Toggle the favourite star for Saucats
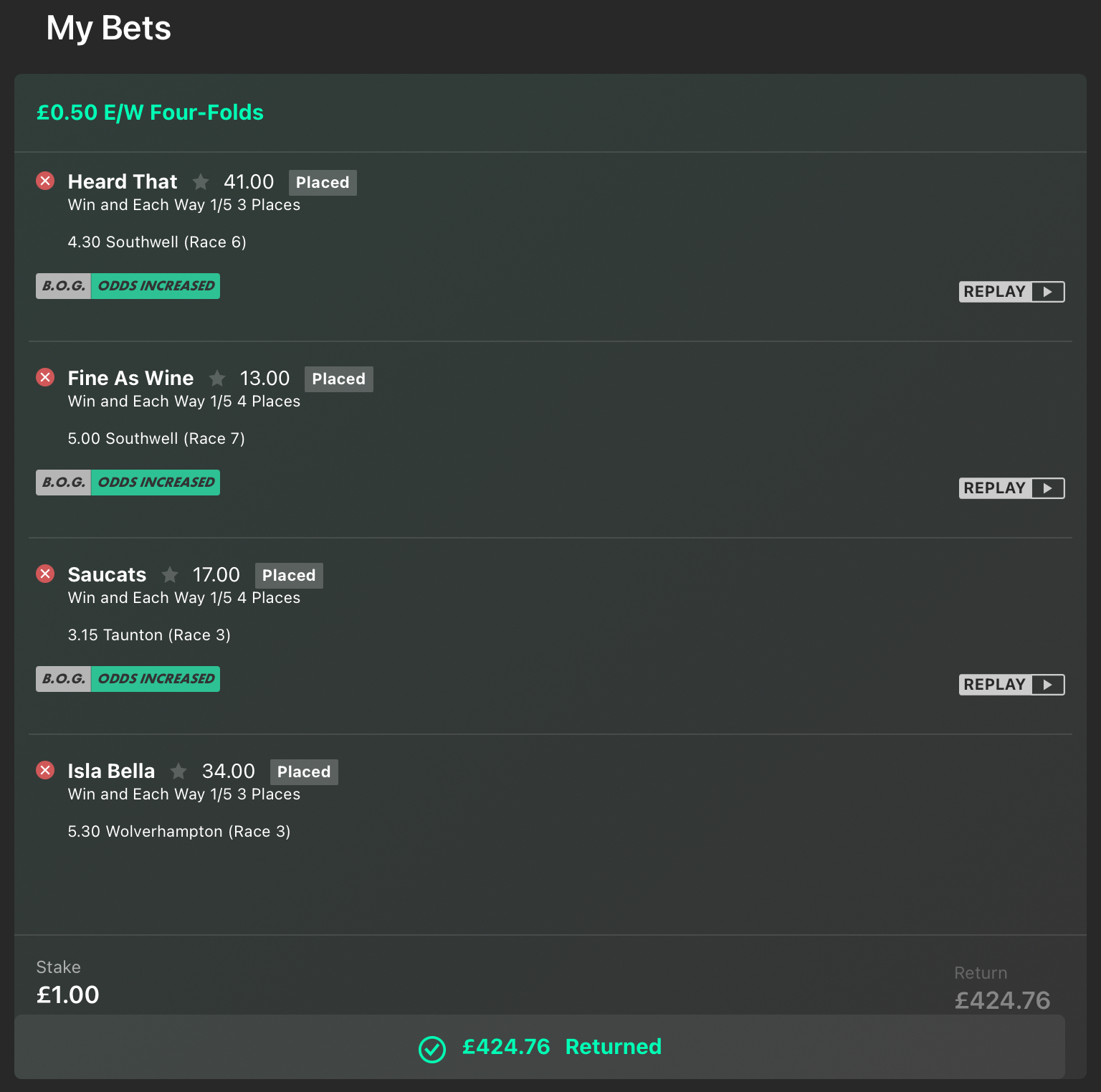1101x1092 pixels. pyautogui.click(x=170, y=574)
